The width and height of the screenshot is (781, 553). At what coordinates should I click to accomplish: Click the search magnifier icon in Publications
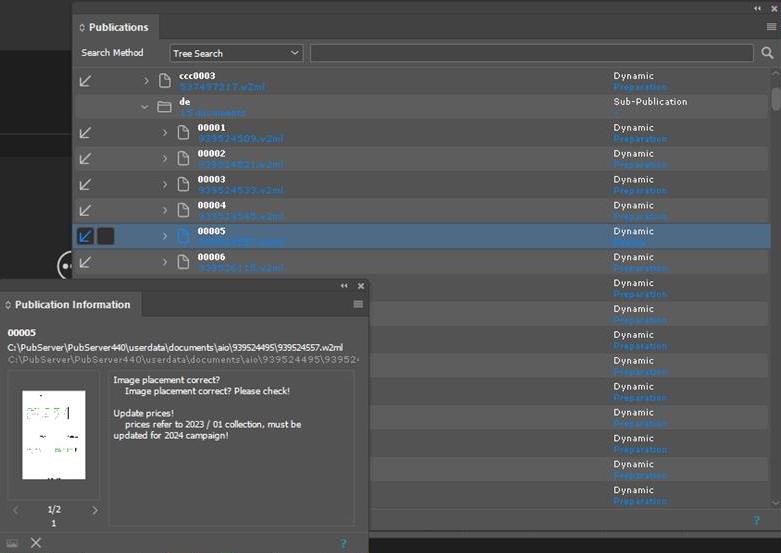767,53
